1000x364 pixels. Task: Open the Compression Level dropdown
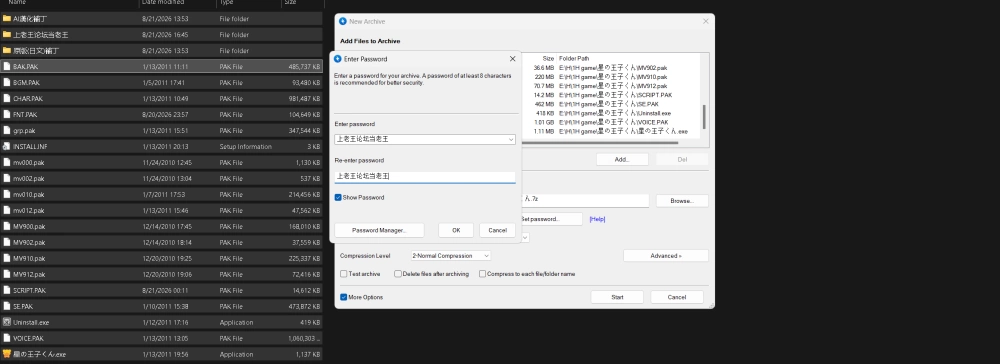click(x=451, y=256)
